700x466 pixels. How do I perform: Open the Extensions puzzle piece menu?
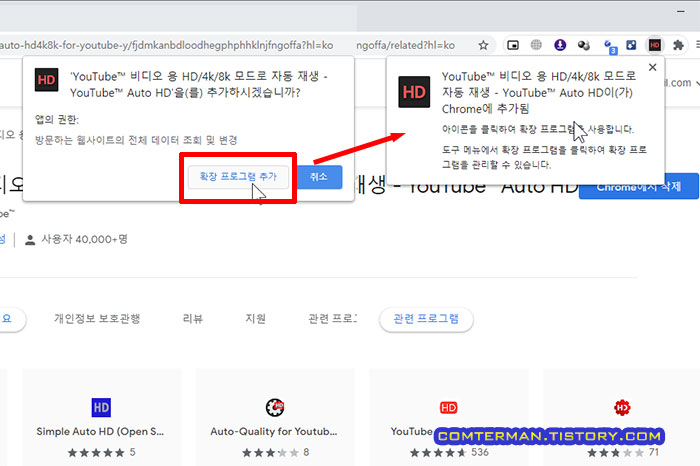point(678,45)
